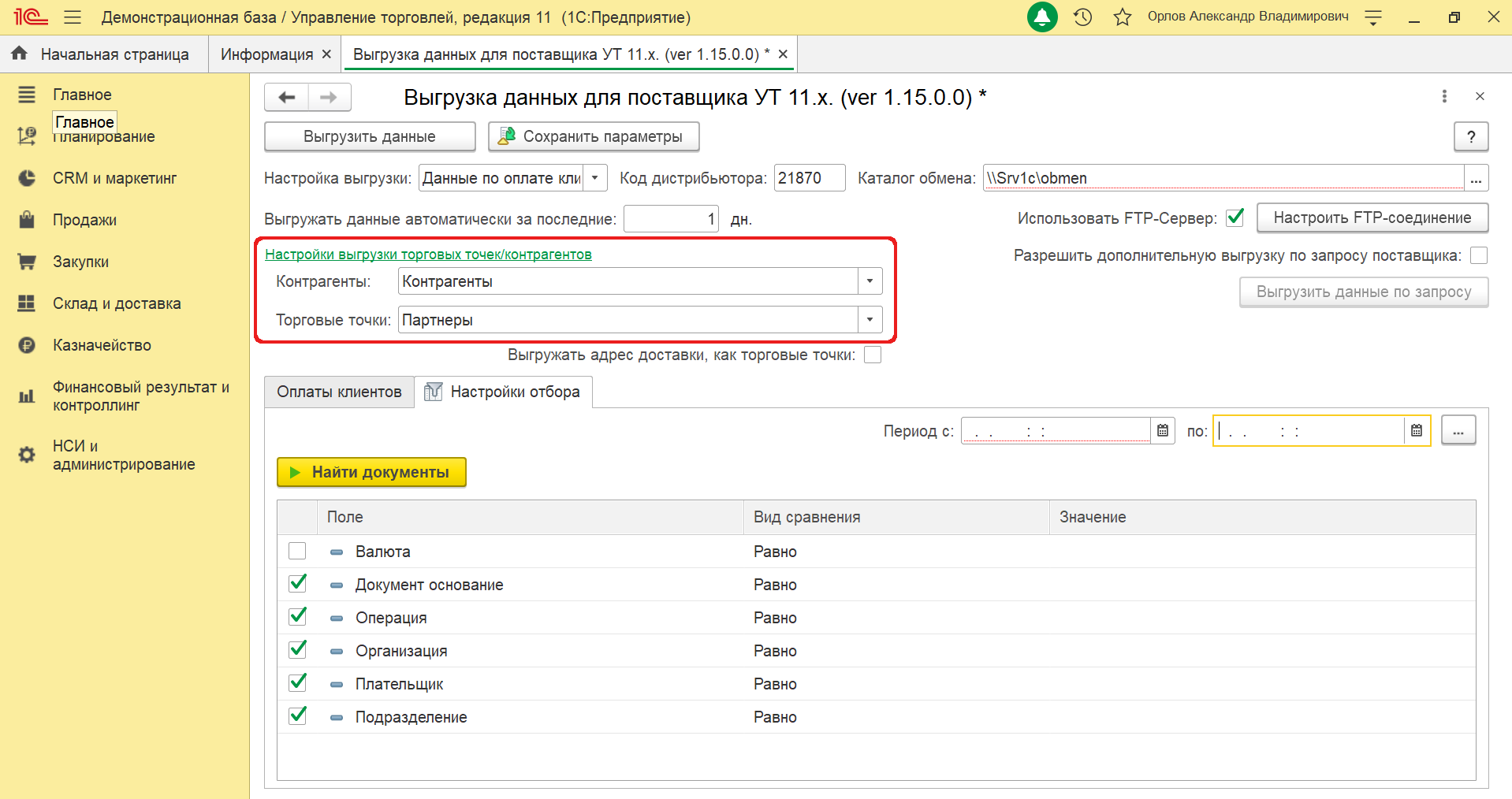Open Казначейство section in sidebar

pos(102,345)
